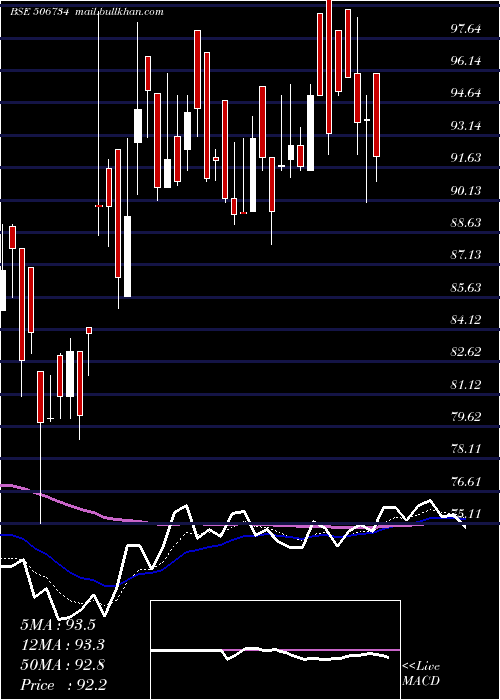Click inside the Live MACD inset chart
This screenshot has height=700, width=500.
(275, 650)
